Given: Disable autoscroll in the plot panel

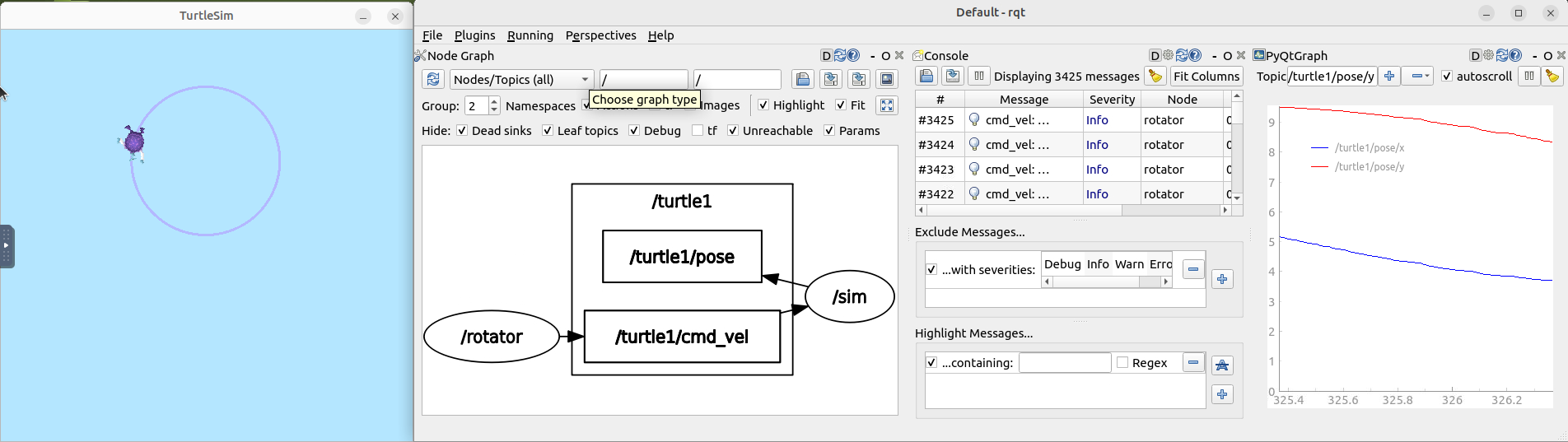Looking at the screenshot, I should (1447, 77).
